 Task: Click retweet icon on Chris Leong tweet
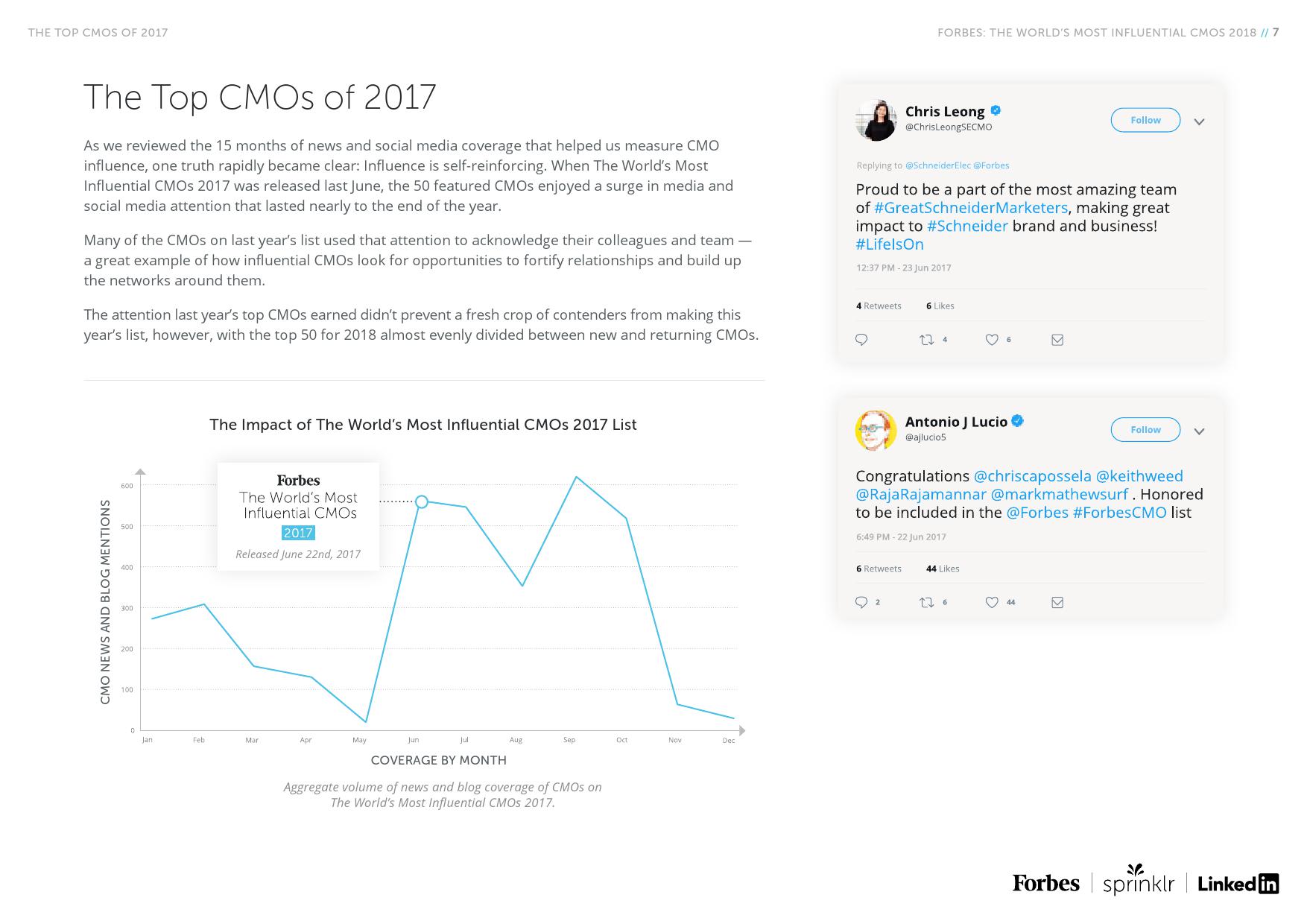pyautogui.click(x=926, y=340)
